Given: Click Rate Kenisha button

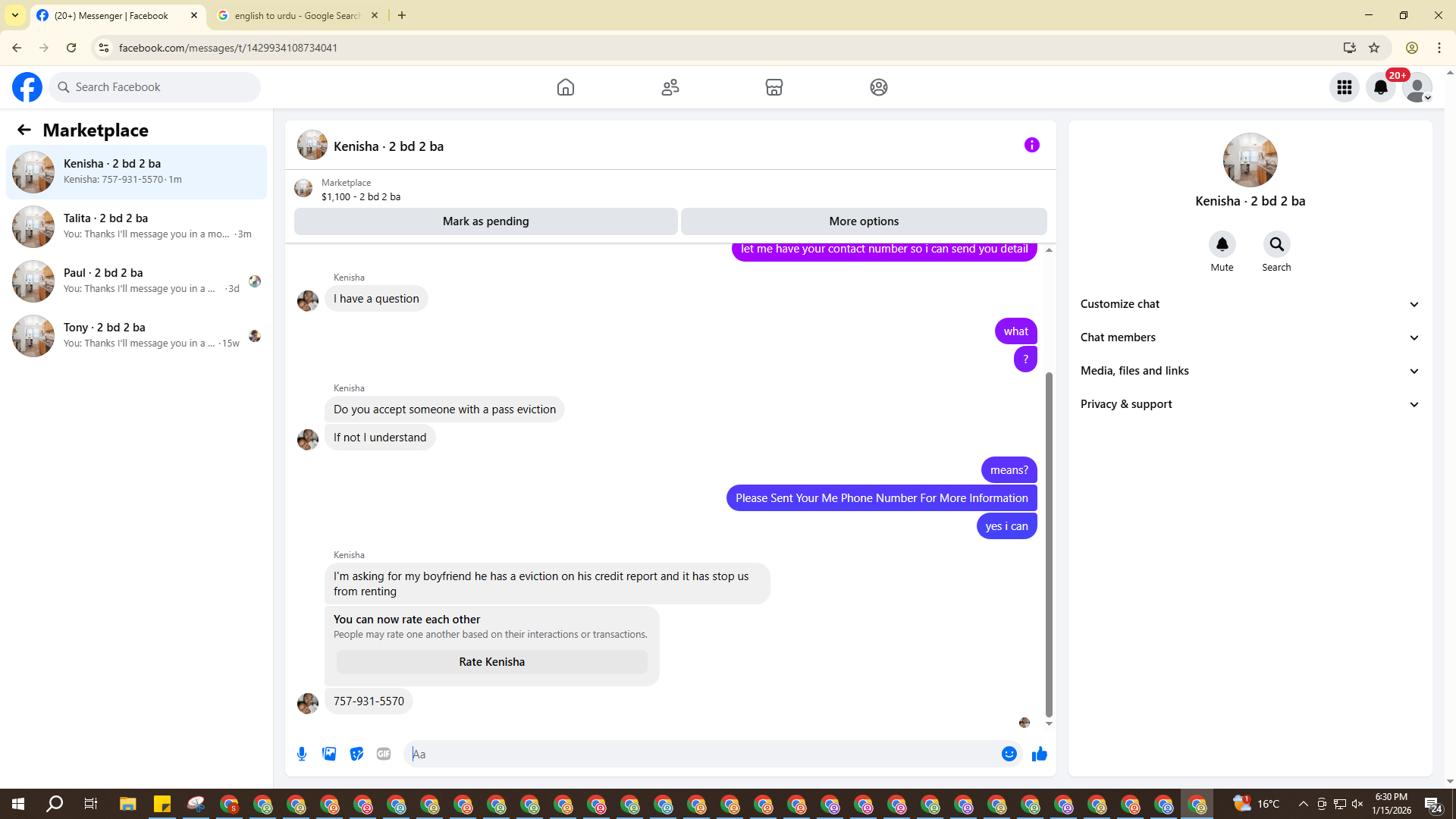Looking at the screenshot, I should pos(491,662).
